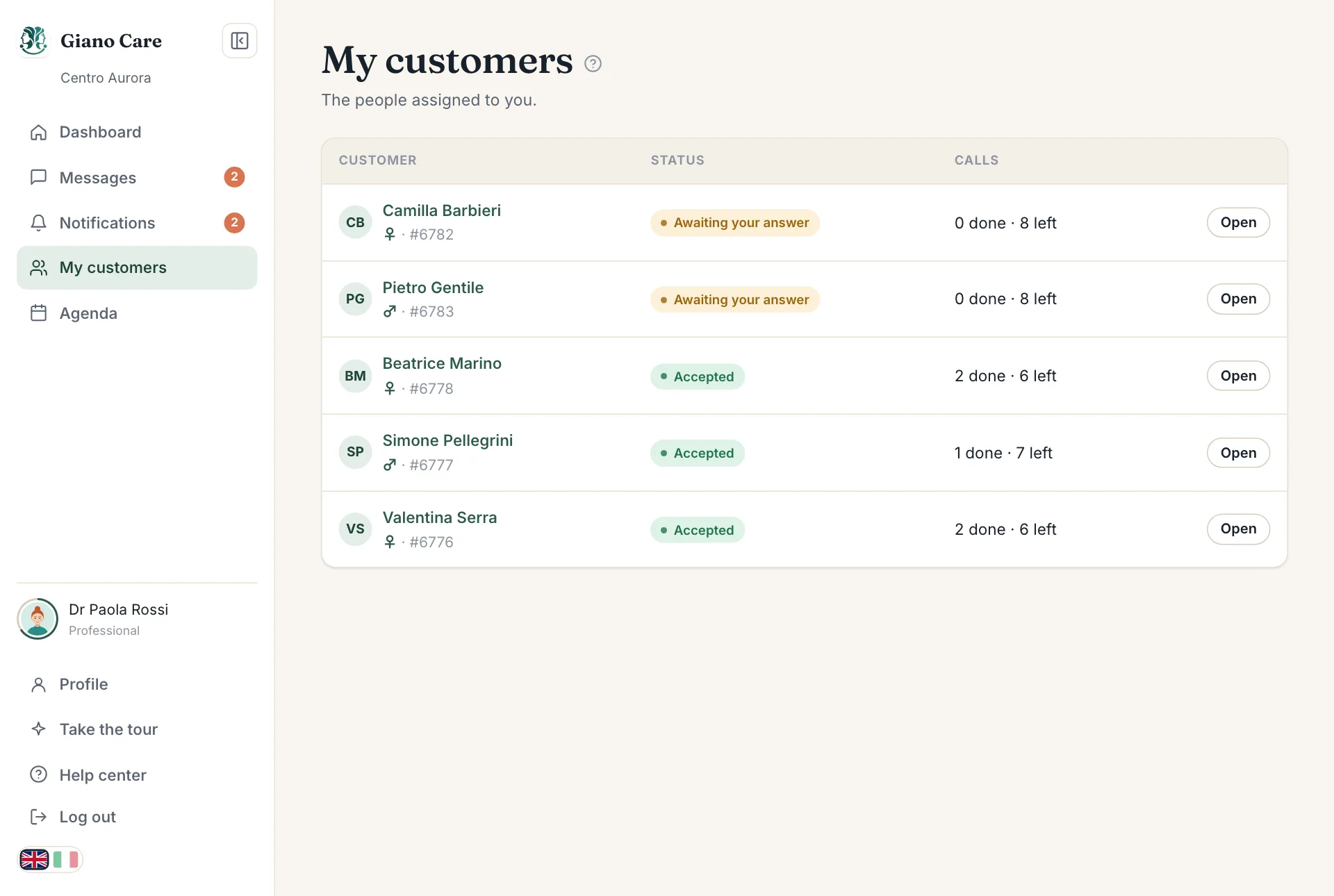Select My customers in sidebar

pyautogui.click(x=137, y=268)
